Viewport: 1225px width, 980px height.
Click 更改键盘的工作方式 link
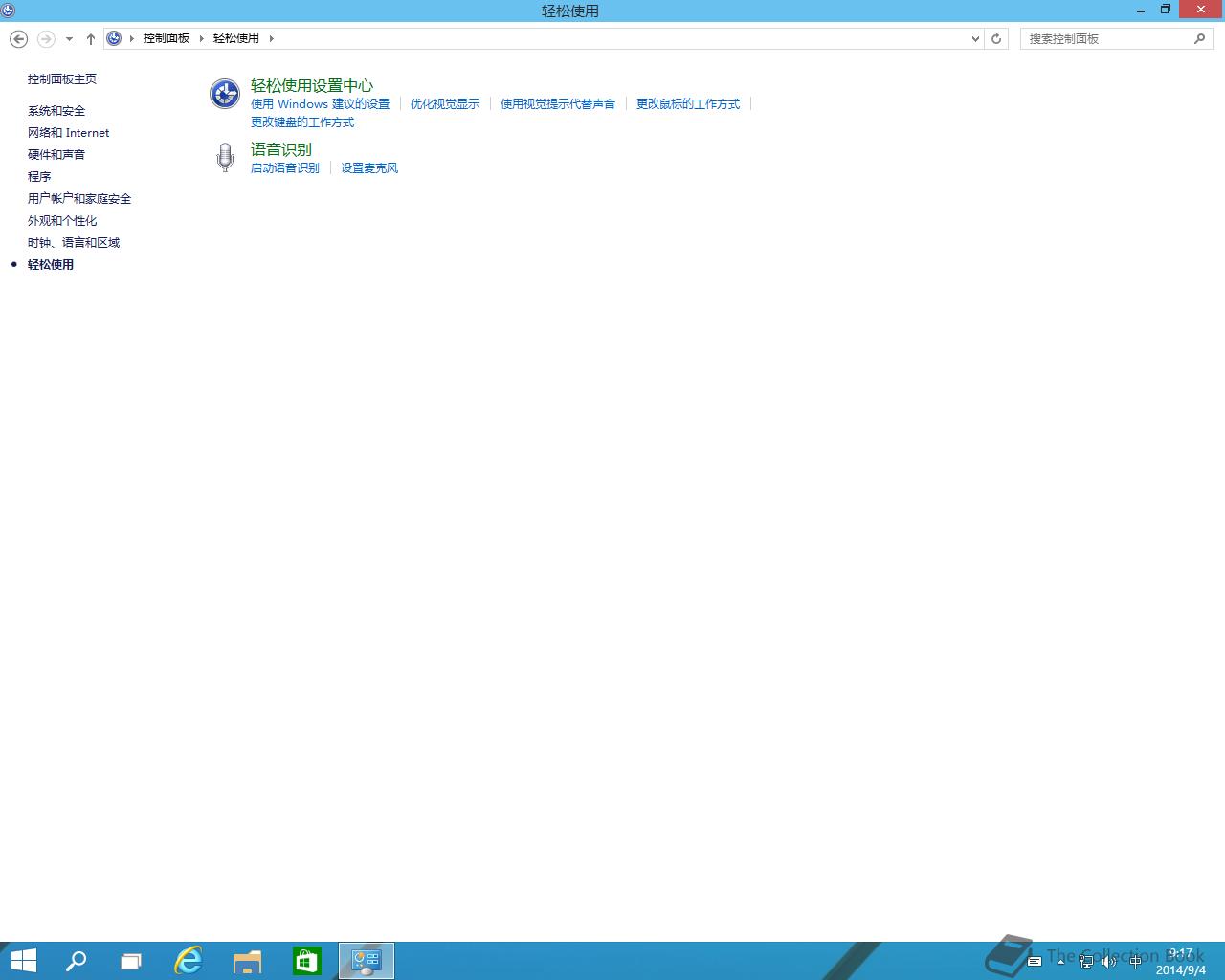[x=302, y=122]
